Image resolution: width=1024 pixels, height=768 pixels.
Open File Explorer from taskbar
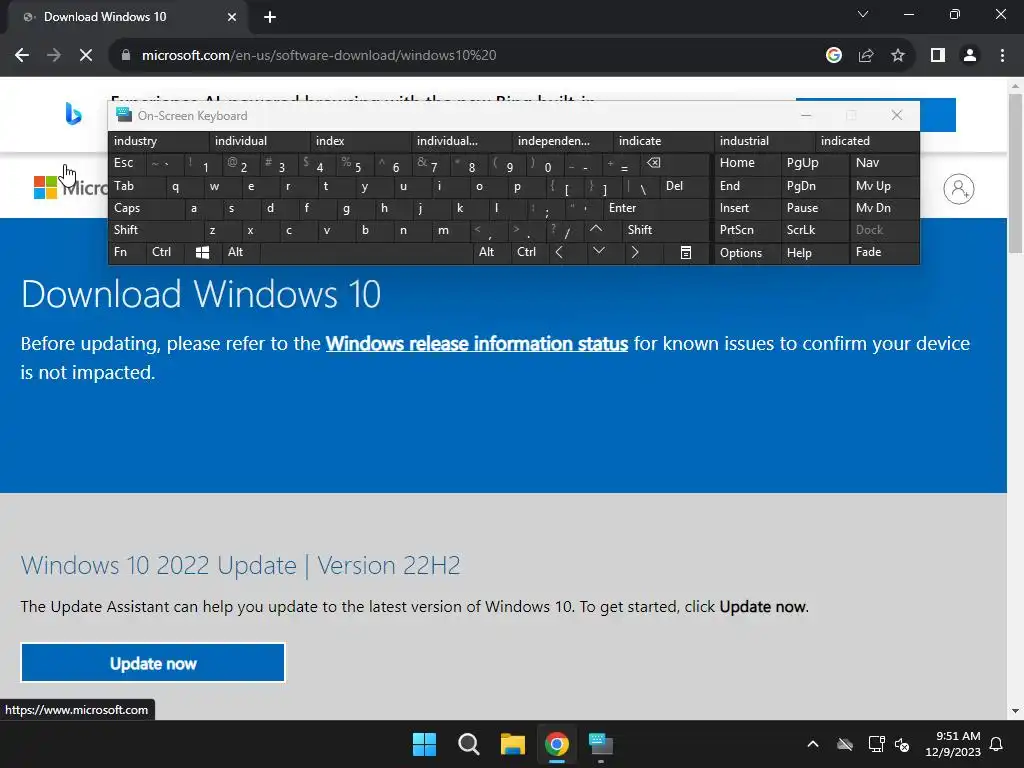pos(513,744)
